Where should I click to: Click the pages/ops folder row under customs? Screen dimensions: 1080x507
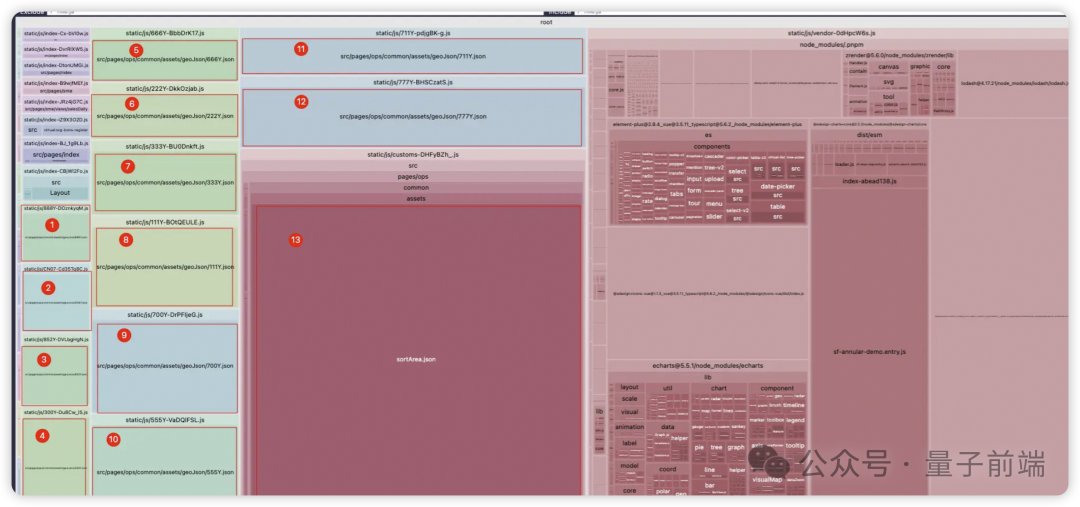[413, 177]
